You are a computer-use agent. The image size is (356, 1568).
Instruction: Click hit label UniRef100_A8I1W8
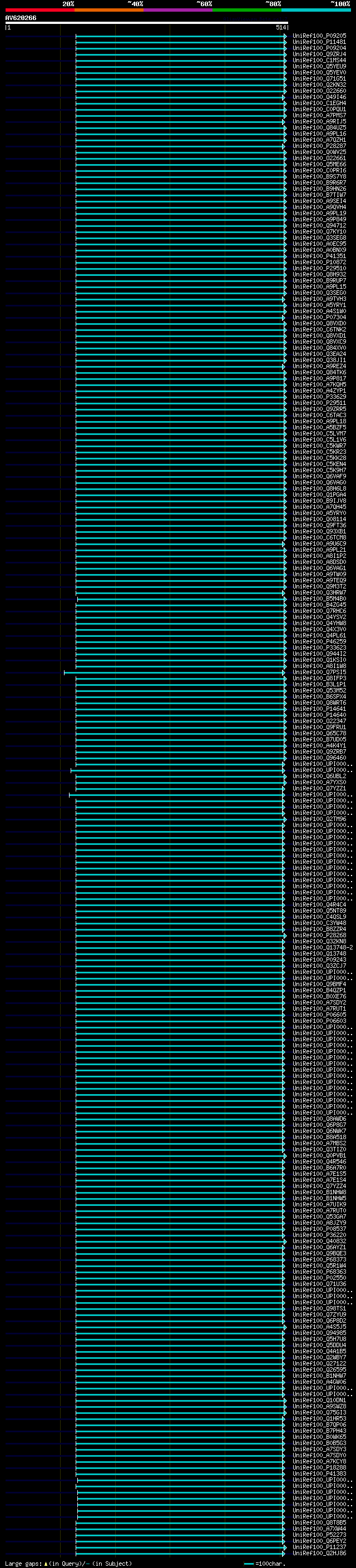[x=319, y=666]
